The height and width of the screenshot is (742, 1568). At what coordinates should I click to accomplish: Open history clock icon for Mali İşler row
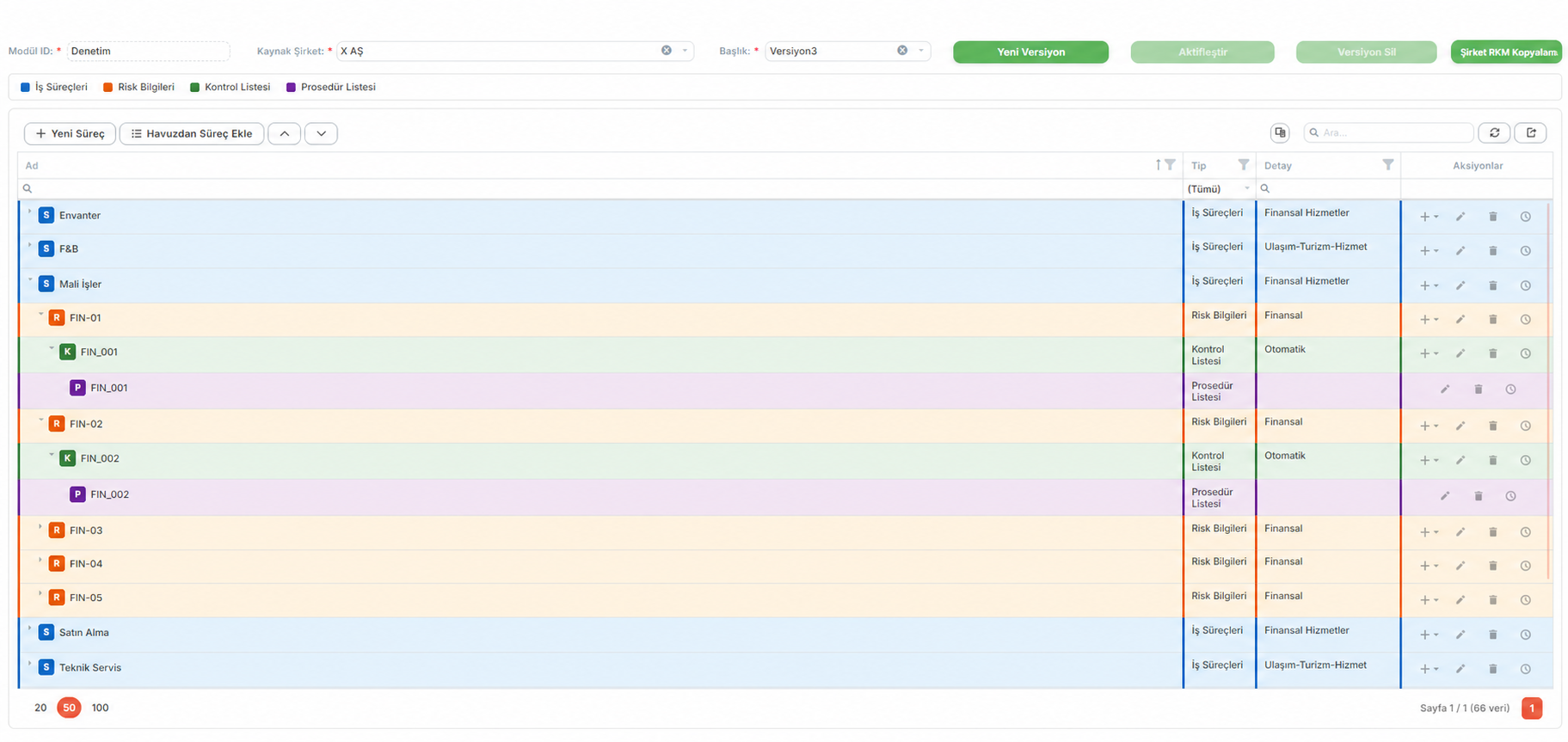coord(1525,285)
